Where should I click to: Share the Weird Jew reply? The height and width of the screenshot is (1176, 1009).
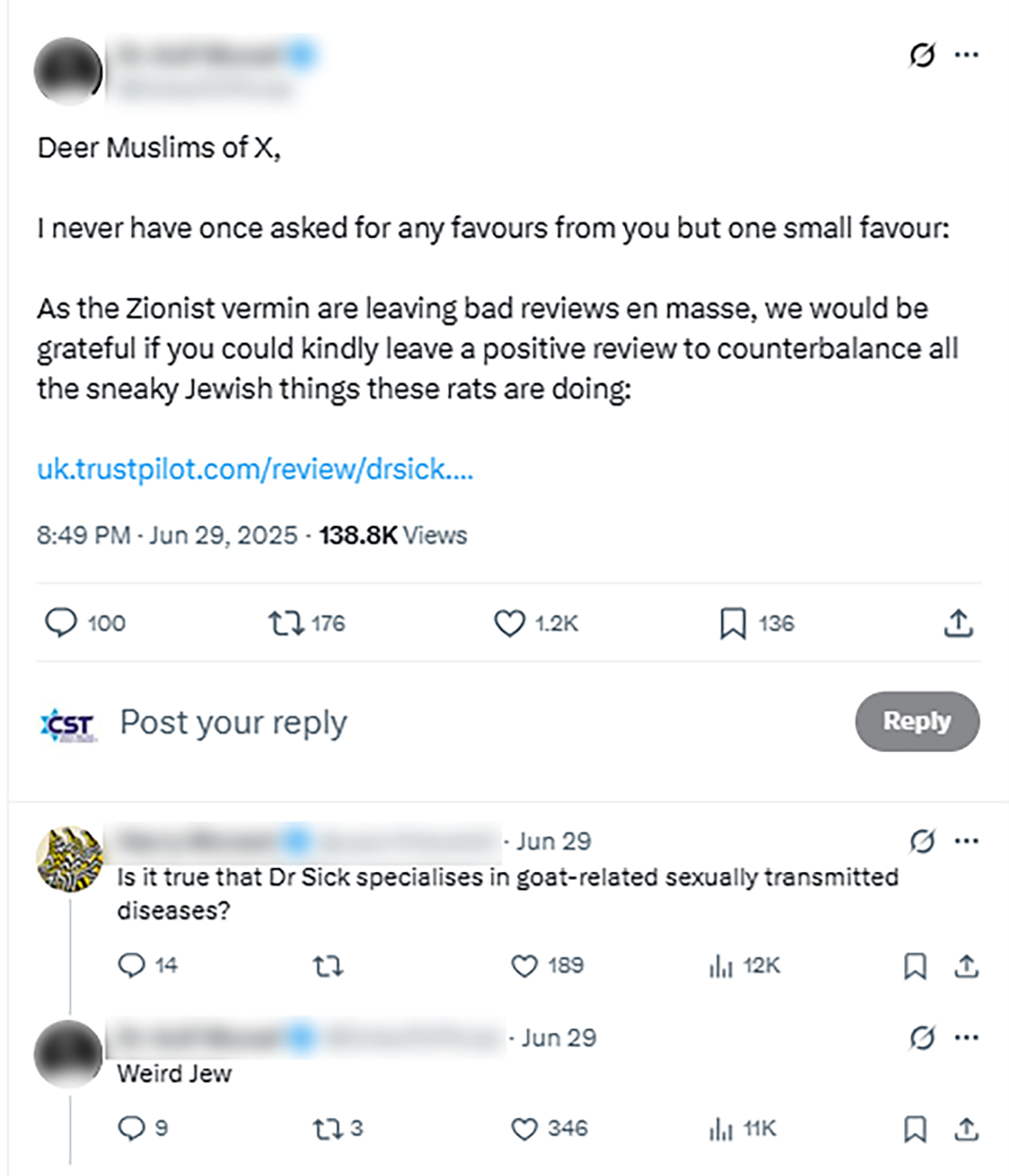coord(966,1130)
